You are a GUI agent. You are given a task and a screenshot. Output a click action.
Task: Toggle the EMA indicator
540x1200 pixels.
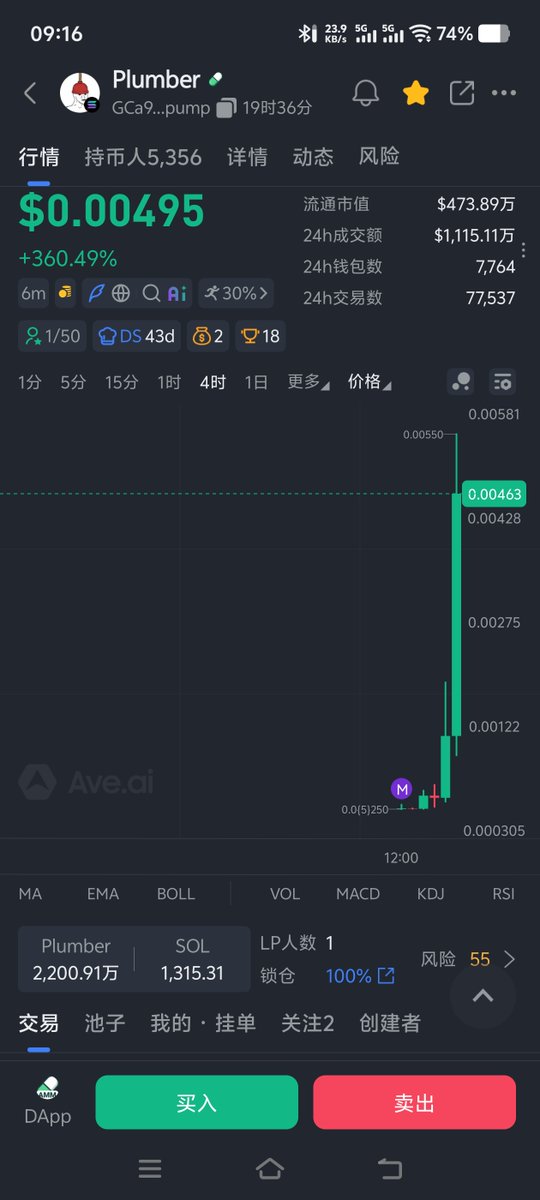click(x=103, y=894)
